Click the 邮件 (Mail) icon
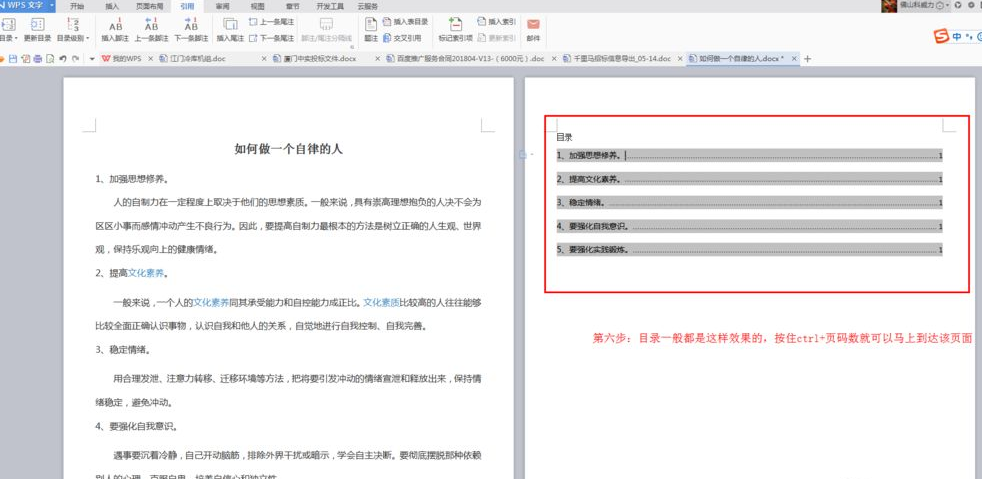The width and height of the screenshot is (982, 479). tap(533, 25)
